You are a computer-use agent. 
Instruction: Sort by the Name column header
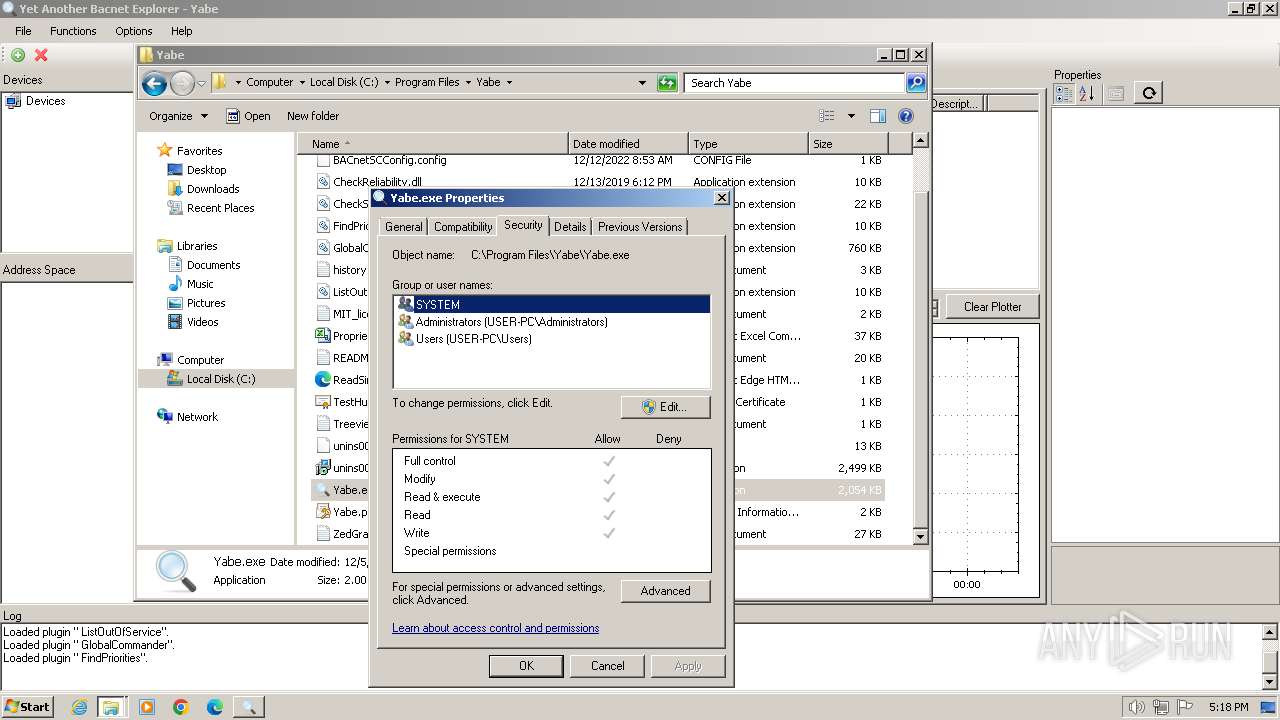[x=433, y=144]
